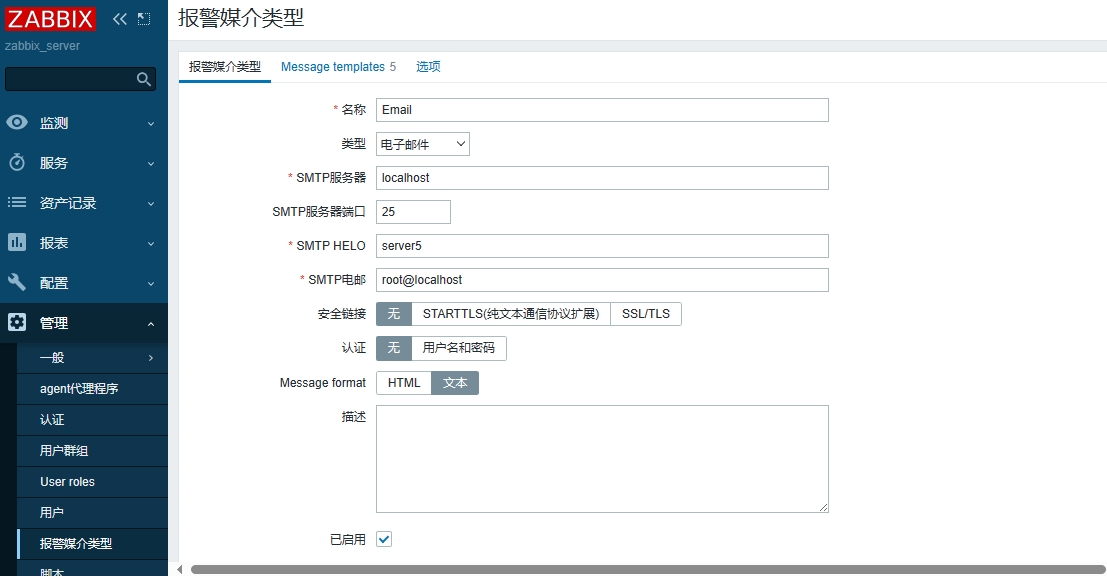Image resolution: width=1107 pixels, height=576 pixels.
Task: Open 服务 menu via stopwatch icon
Action: (17, 163)
